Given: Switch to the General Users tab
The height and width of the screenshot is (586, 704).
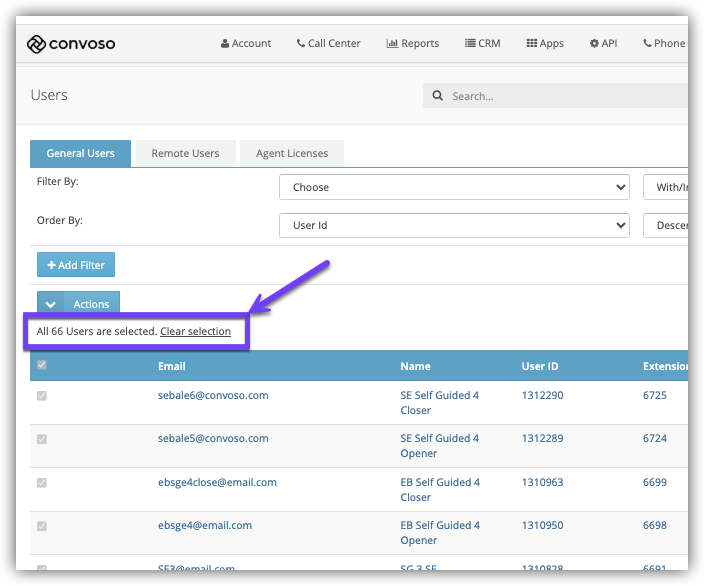Looking at the screenshot, I should tap(80, 153).
